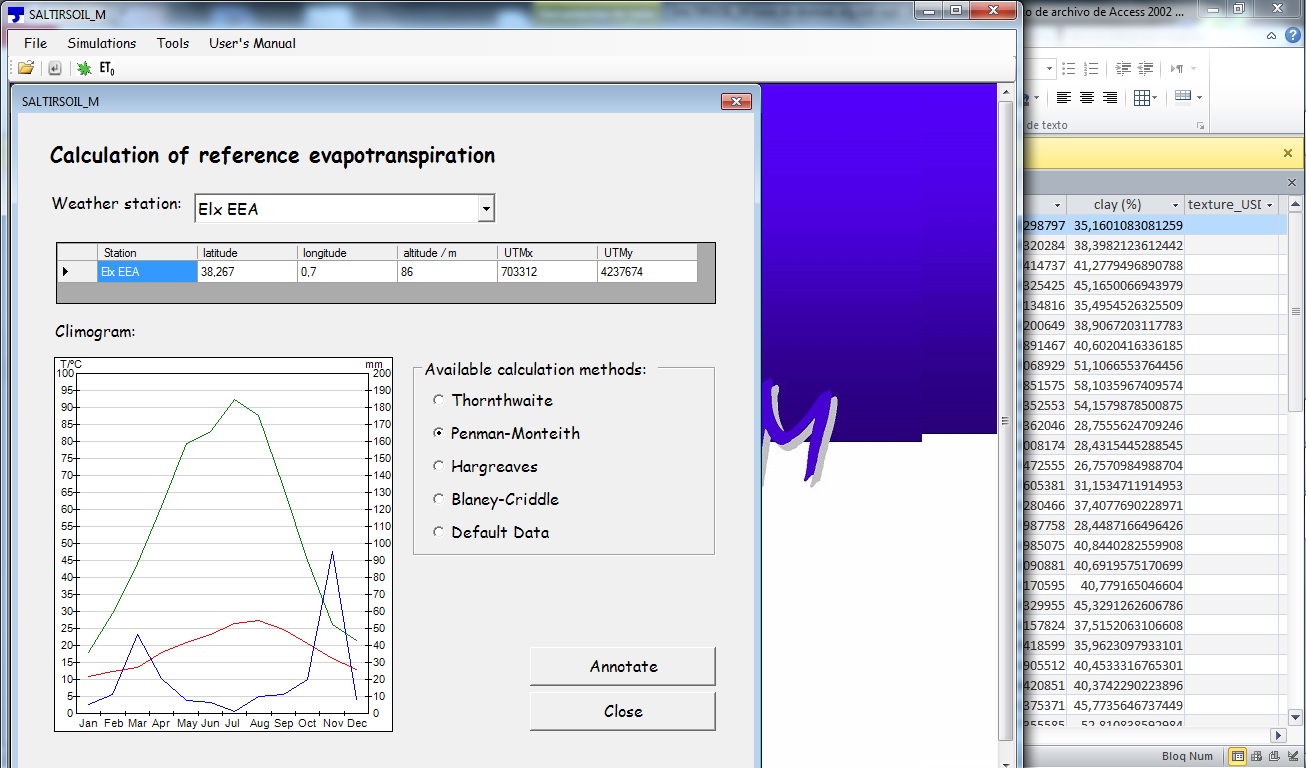Center text in Access ribbon
This screenshot has width=1306, height=768.
1087,97
